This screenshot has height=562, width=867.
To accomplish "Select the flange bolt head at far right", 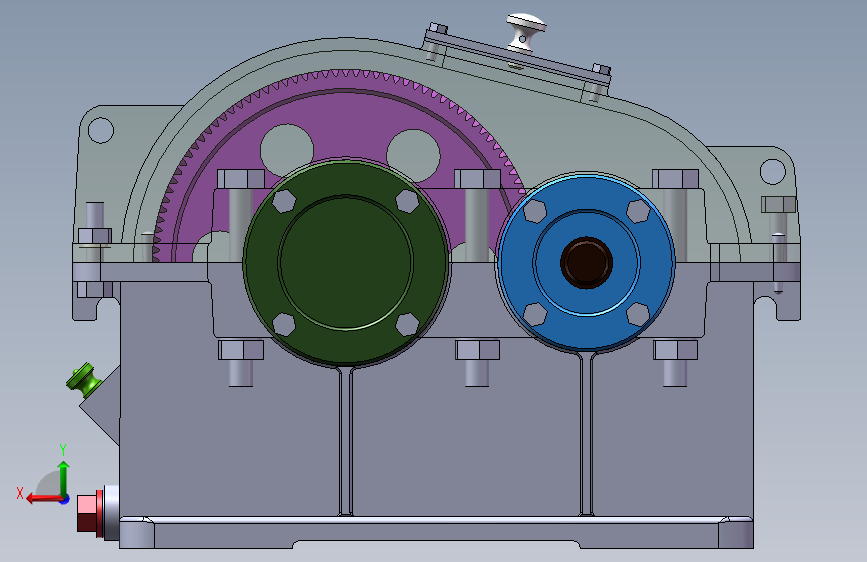I will [x=779, y=205].
